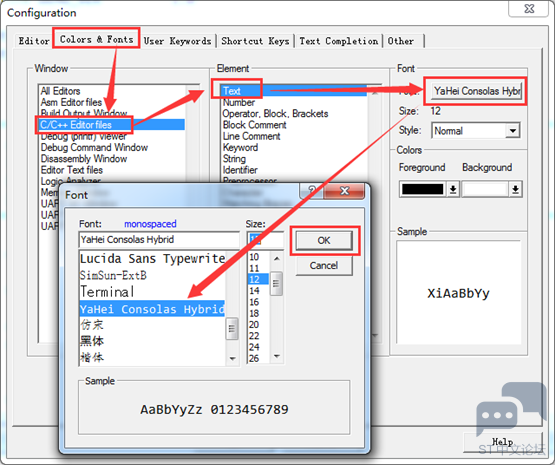The height and width of the screenshot is (465, 555).
Task: Select C/C++ Editor files in Window list
Action: point(112,125)
